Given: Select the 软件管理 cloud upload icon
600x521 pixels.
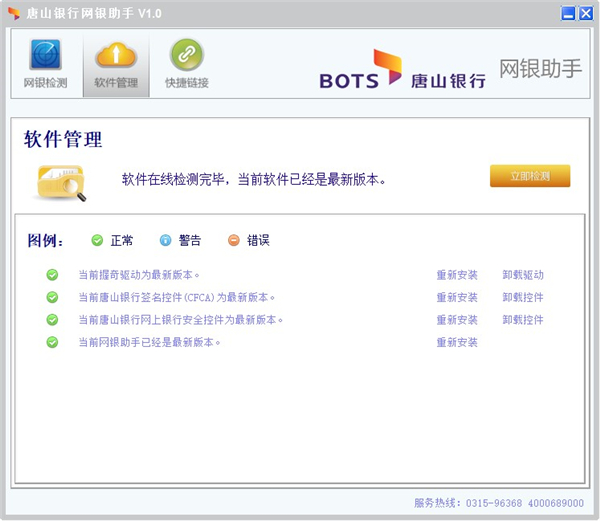Looking at the screenshot, I should (116, 54).
